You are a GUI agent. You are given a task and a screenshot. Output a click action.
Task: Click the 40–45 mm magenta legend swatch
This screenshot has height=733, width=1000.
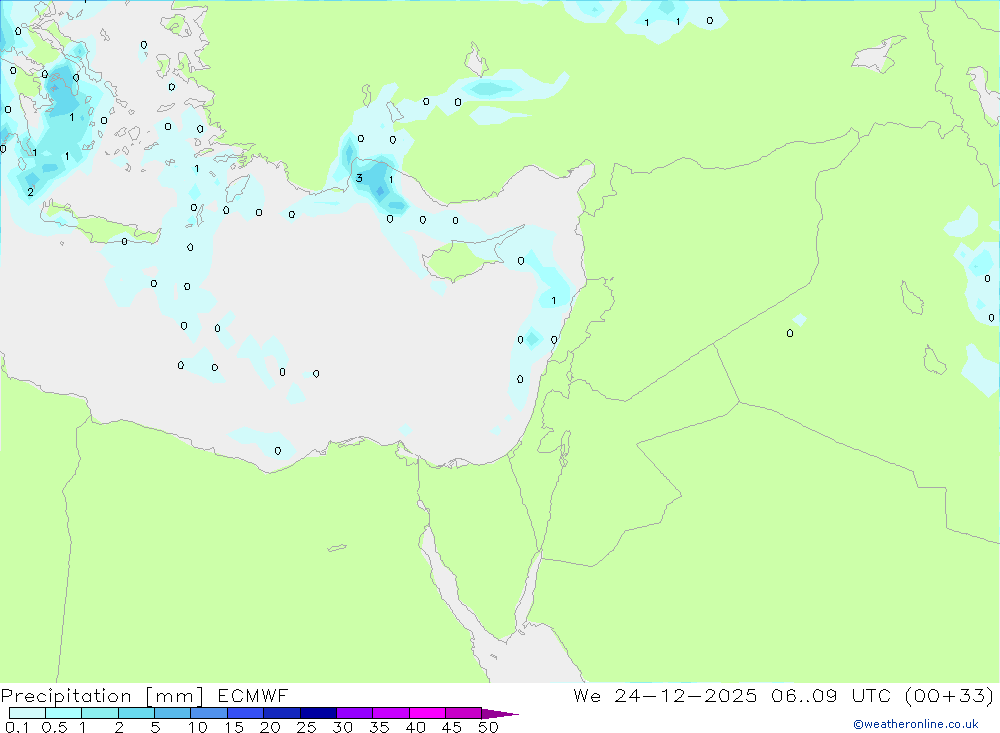point(427,713)
